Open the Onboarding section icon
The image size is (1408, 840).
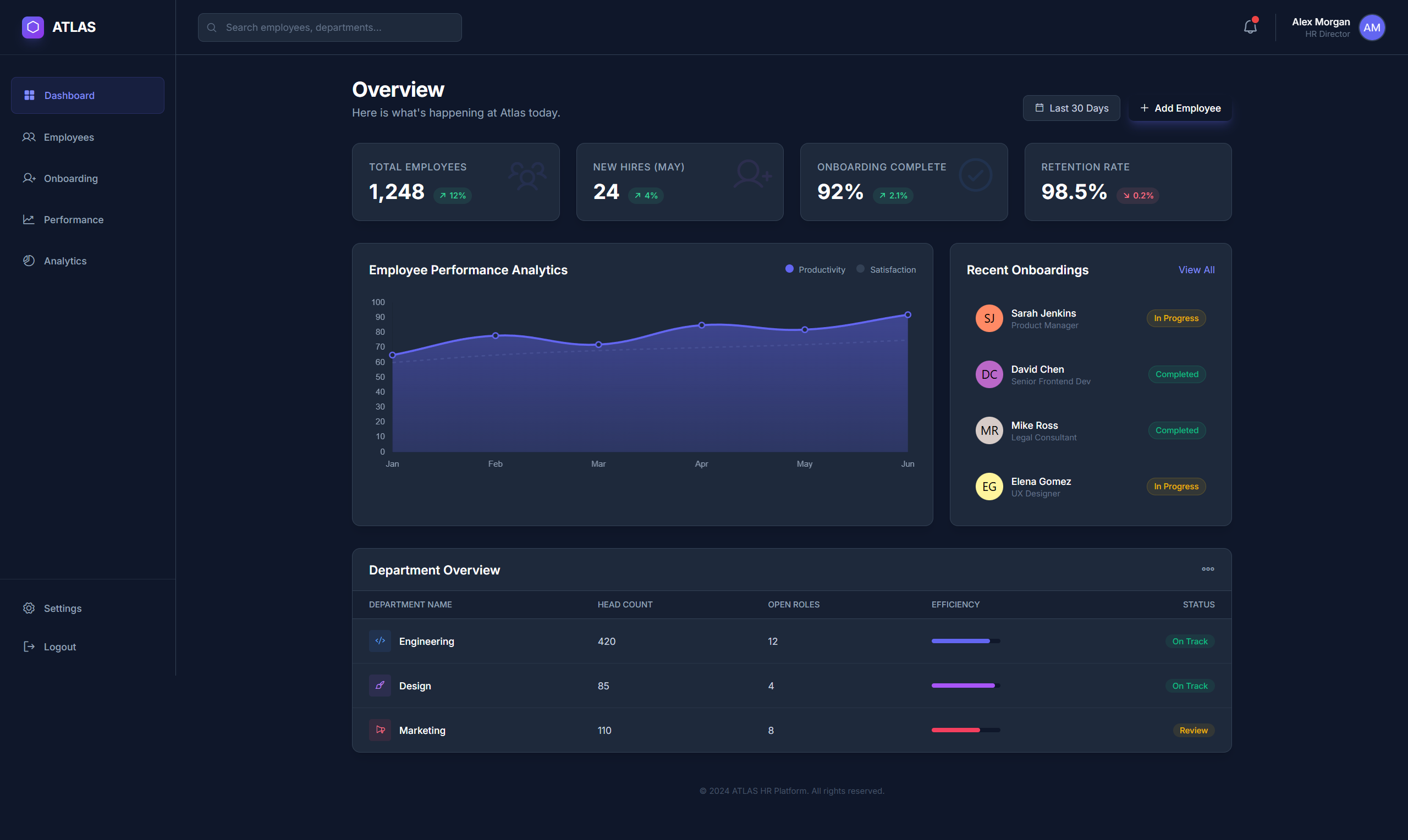coord(29,178)
